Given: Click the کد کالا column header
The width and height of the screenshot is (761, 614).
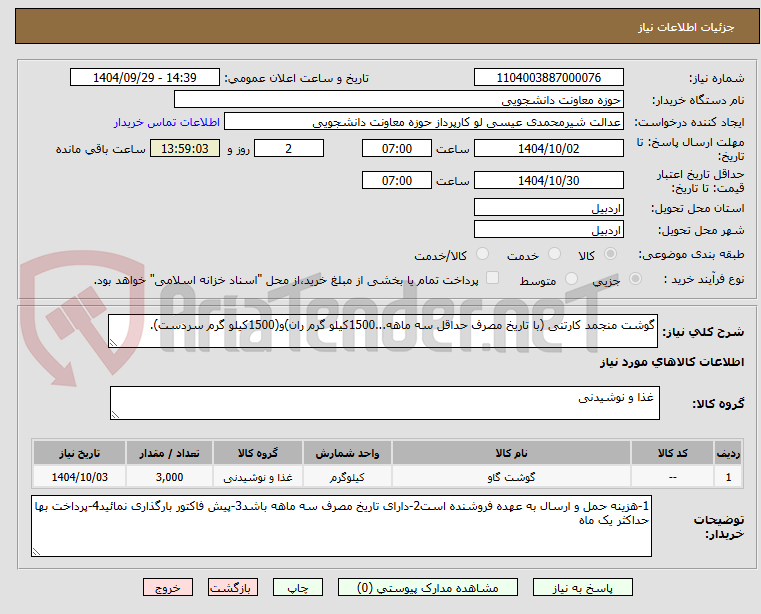Looking at the screenshot, I should 672,453.
